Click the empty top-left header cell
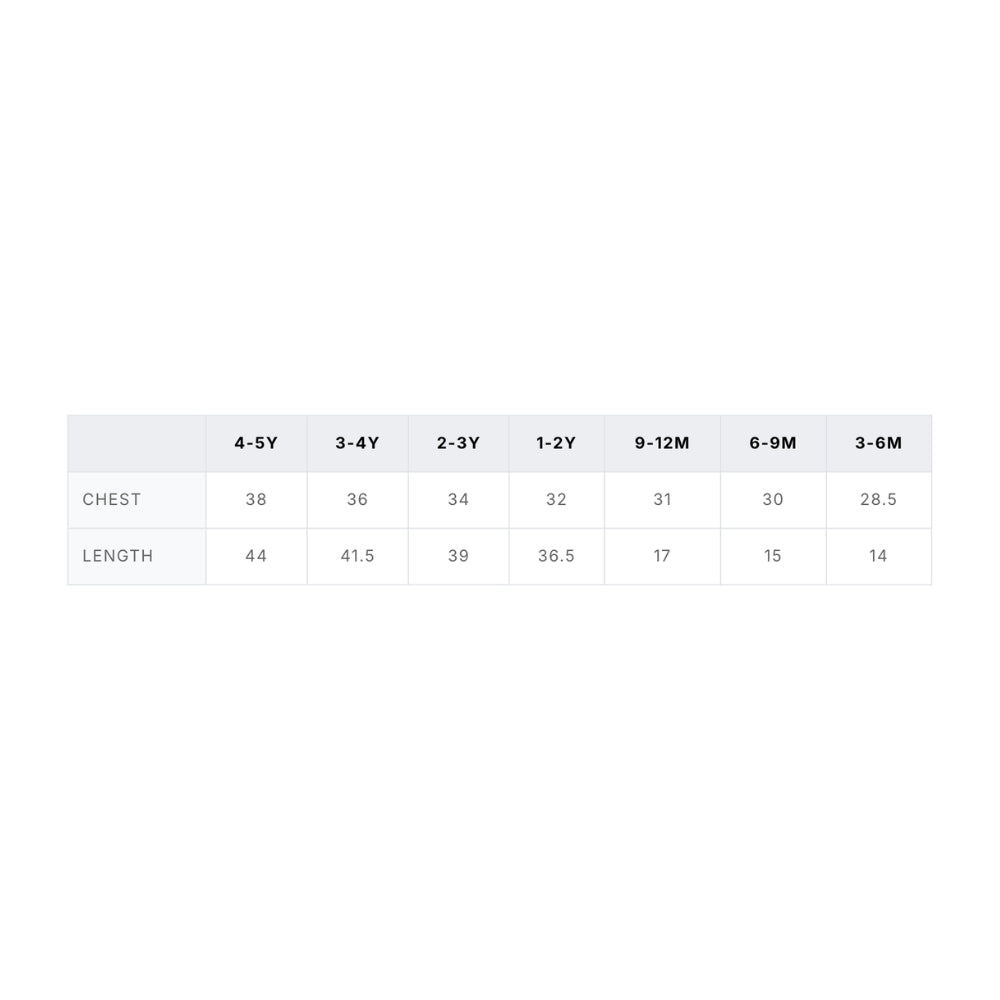 tap(136, 443)
